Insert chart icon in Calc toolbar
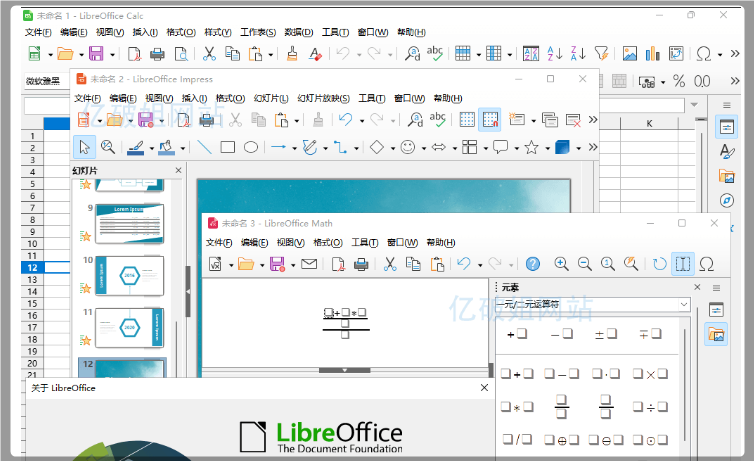Viewport: 754px width, 461px height. pos(653,53)
